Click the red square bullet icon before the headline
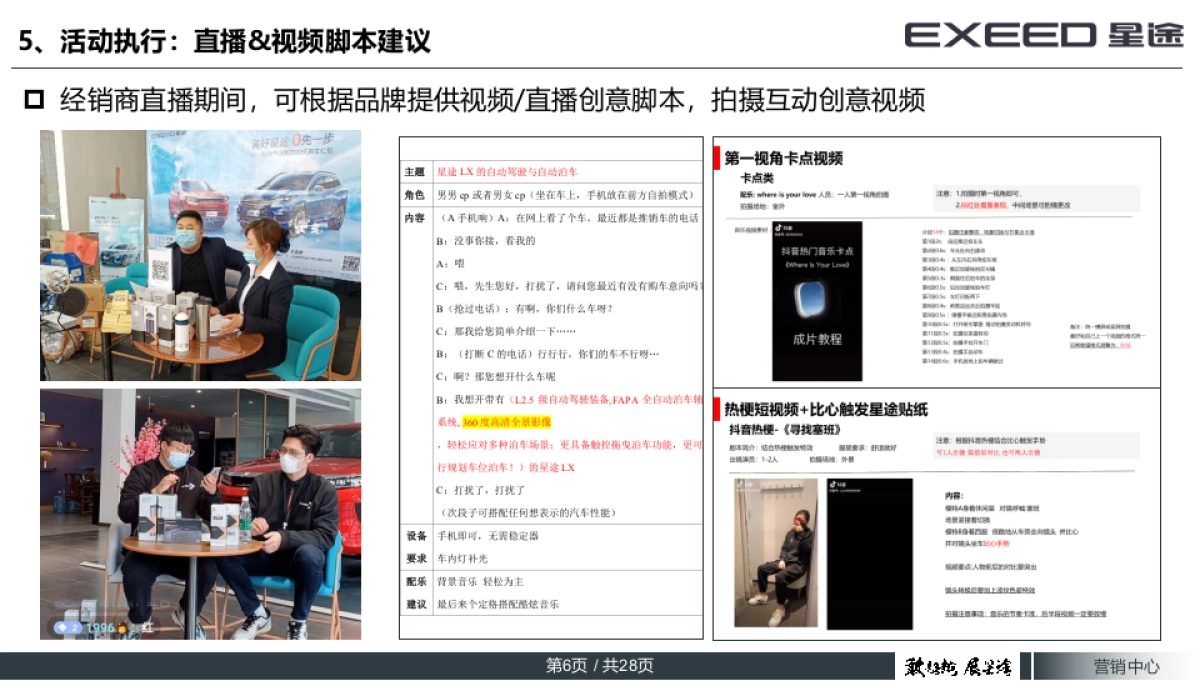 (35, 99)
